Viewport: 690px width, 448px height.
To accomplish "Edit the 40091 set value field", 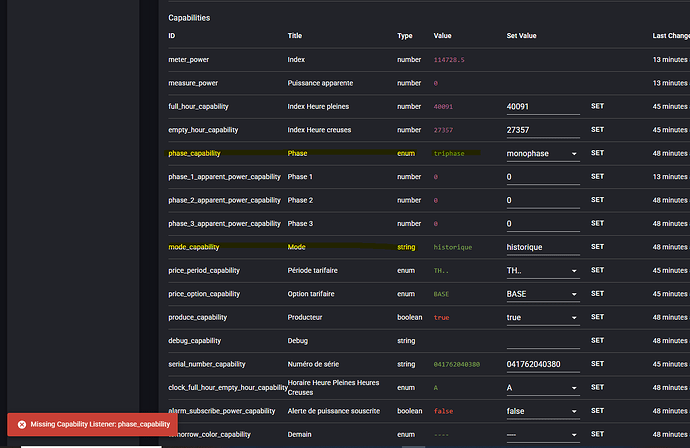I will (x=543, y=107).
